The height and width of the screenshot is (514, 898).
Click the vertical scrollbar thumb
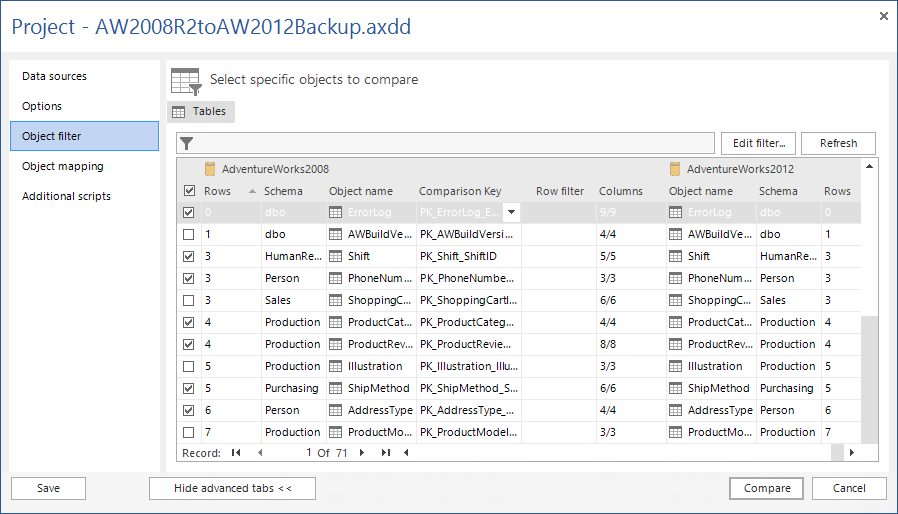pyautogui.click(x=869, y=379)
